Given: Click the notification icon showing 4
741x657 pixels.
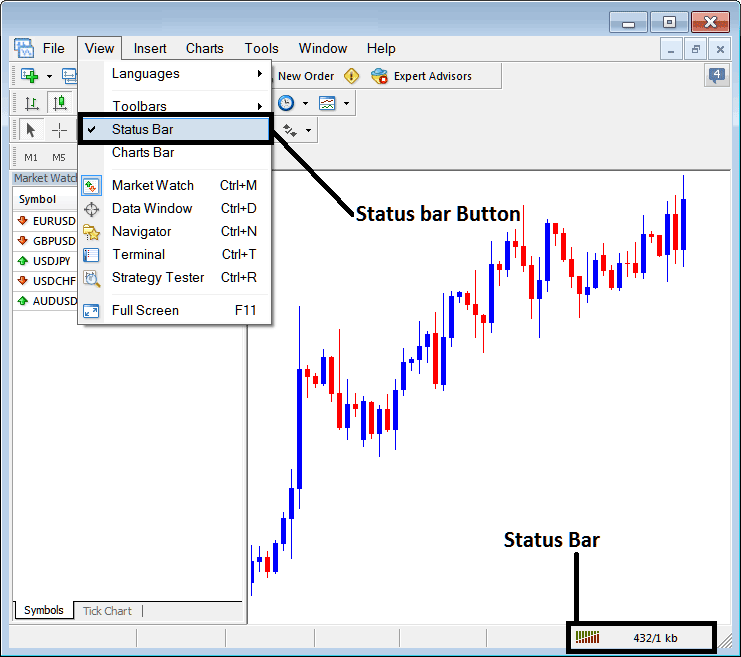Looking at the screenshot, I should pyautogui.click(x=717, y=75).
